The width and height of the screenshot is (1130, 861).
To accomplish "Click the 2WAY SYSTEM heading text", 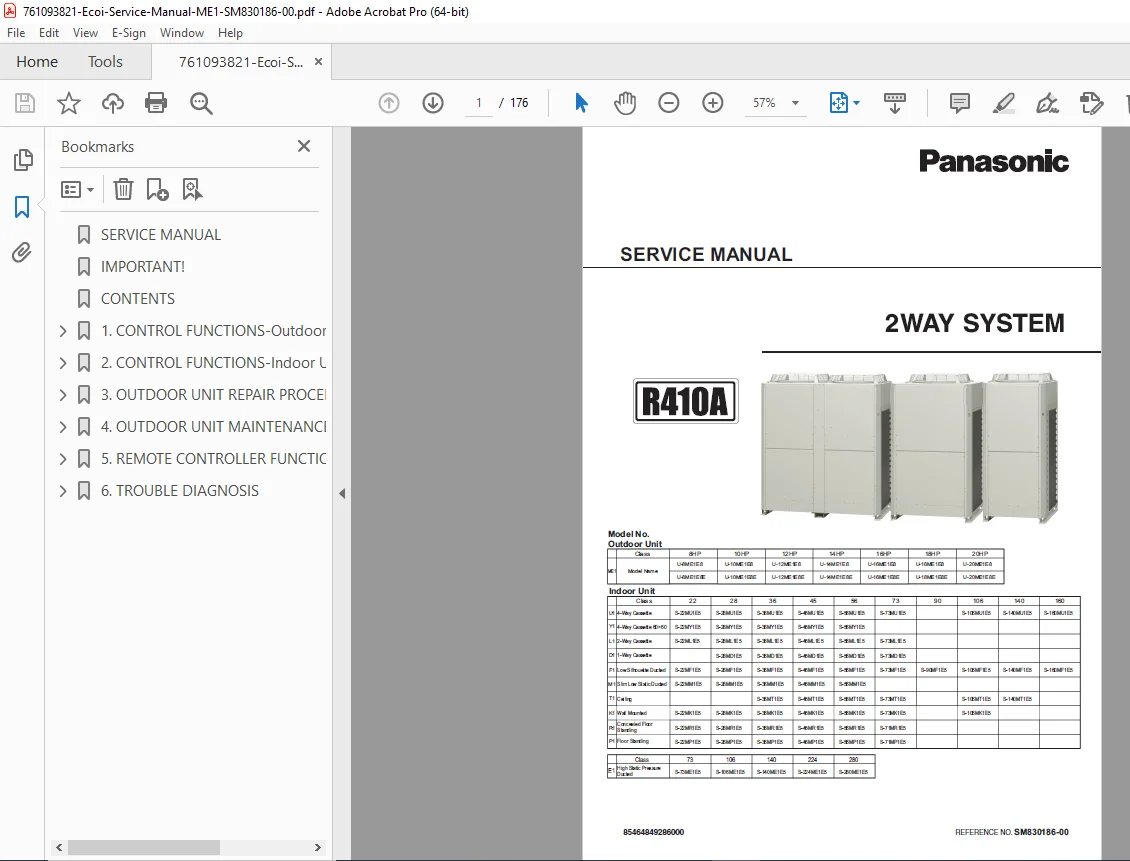I will [974, 324].
